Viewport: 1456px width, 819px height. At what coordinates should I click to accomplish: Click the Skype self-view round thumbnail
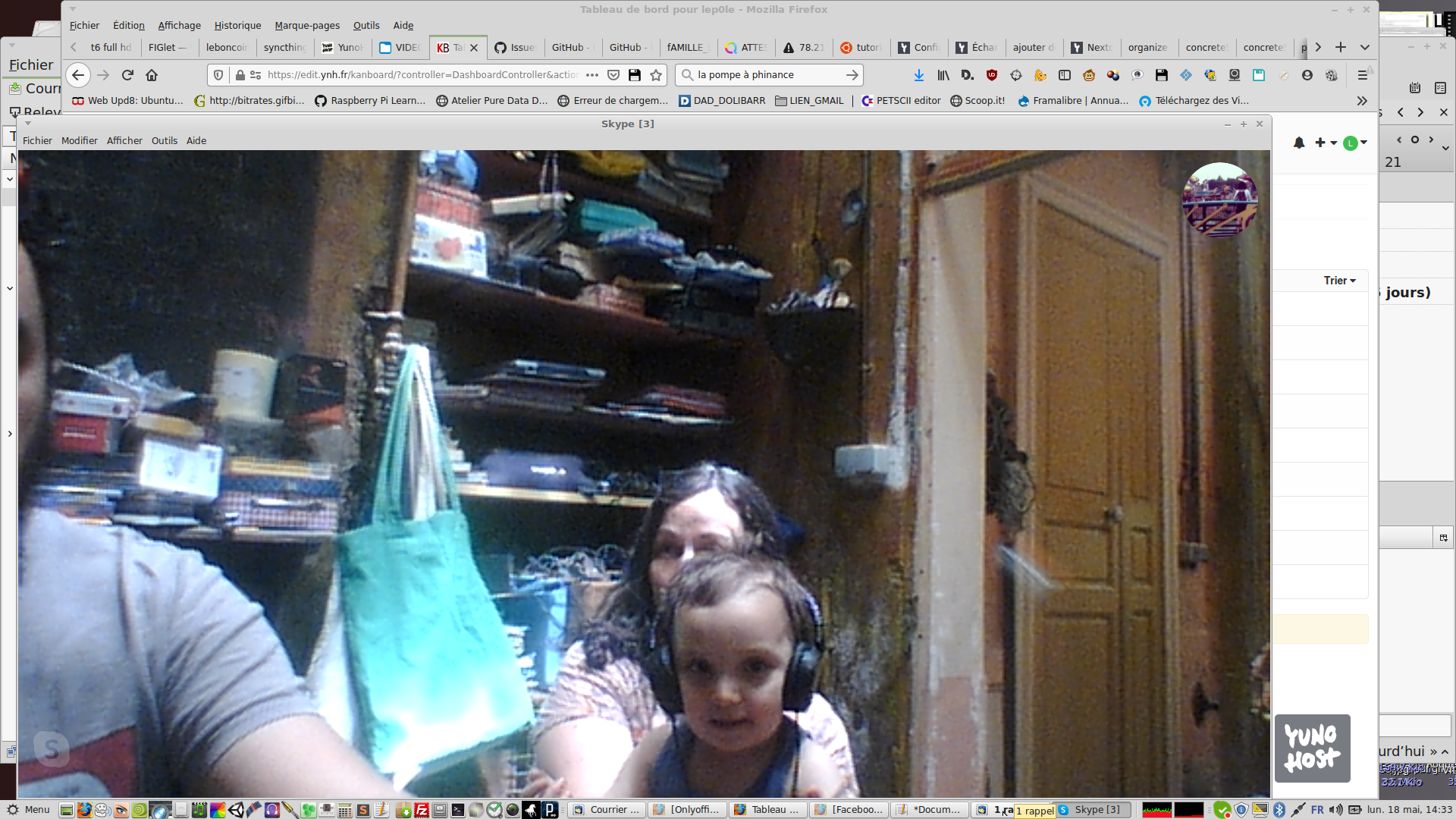(1219, 199)
